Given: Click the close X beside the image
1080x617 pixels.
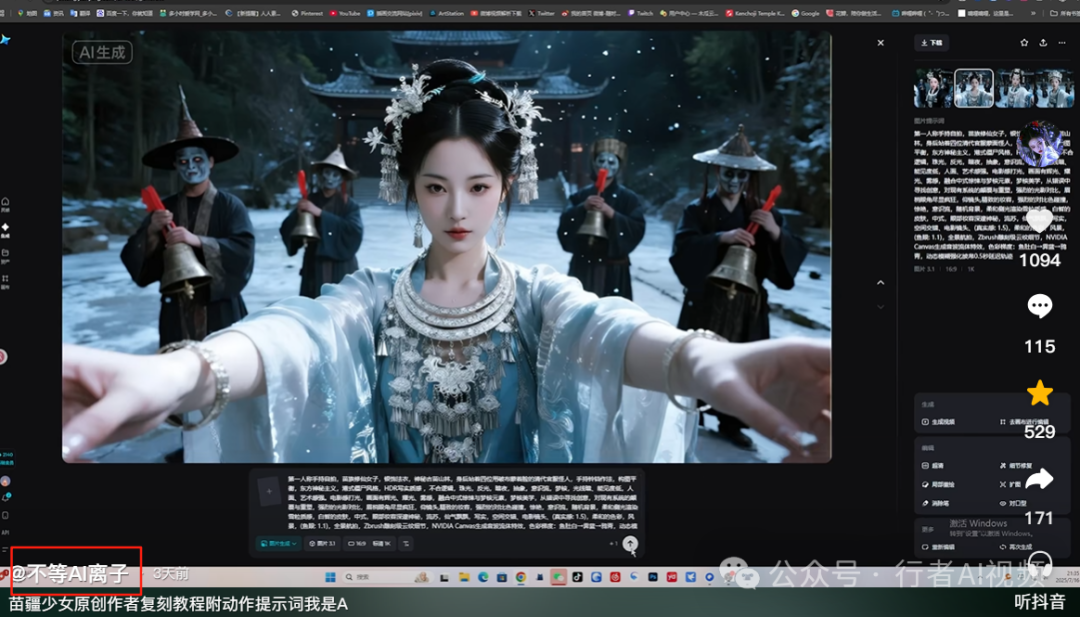Looking at the screenshot, I should point(880,43).
